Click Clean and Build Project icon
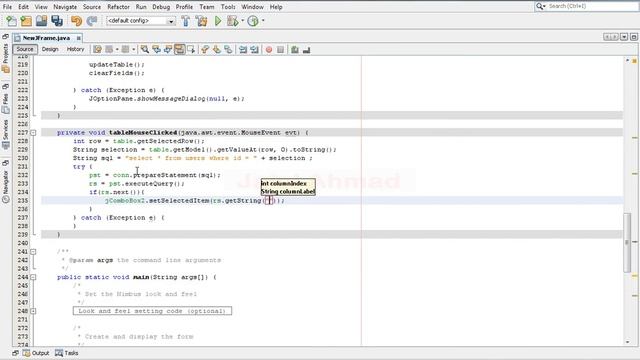Screen dimensions: 640x360 201,21
